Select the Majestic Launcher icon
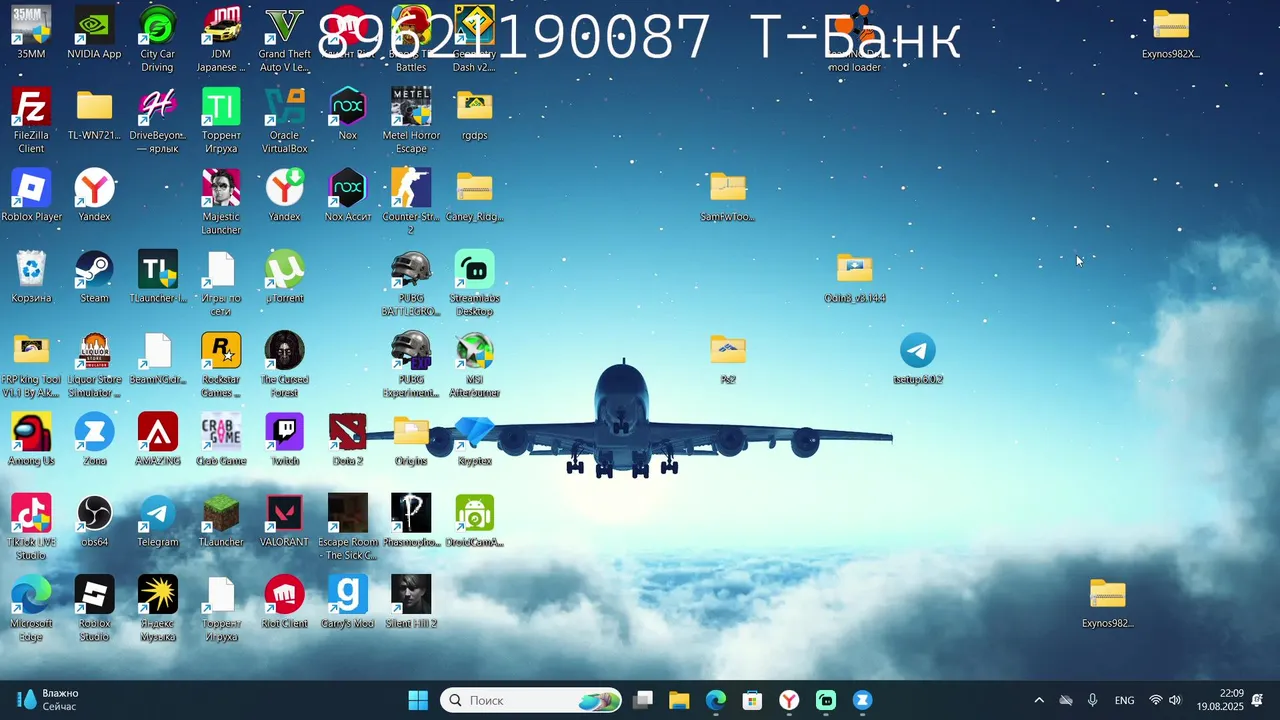This screenshot has width=1280, height=720. (x=221, y=202)
